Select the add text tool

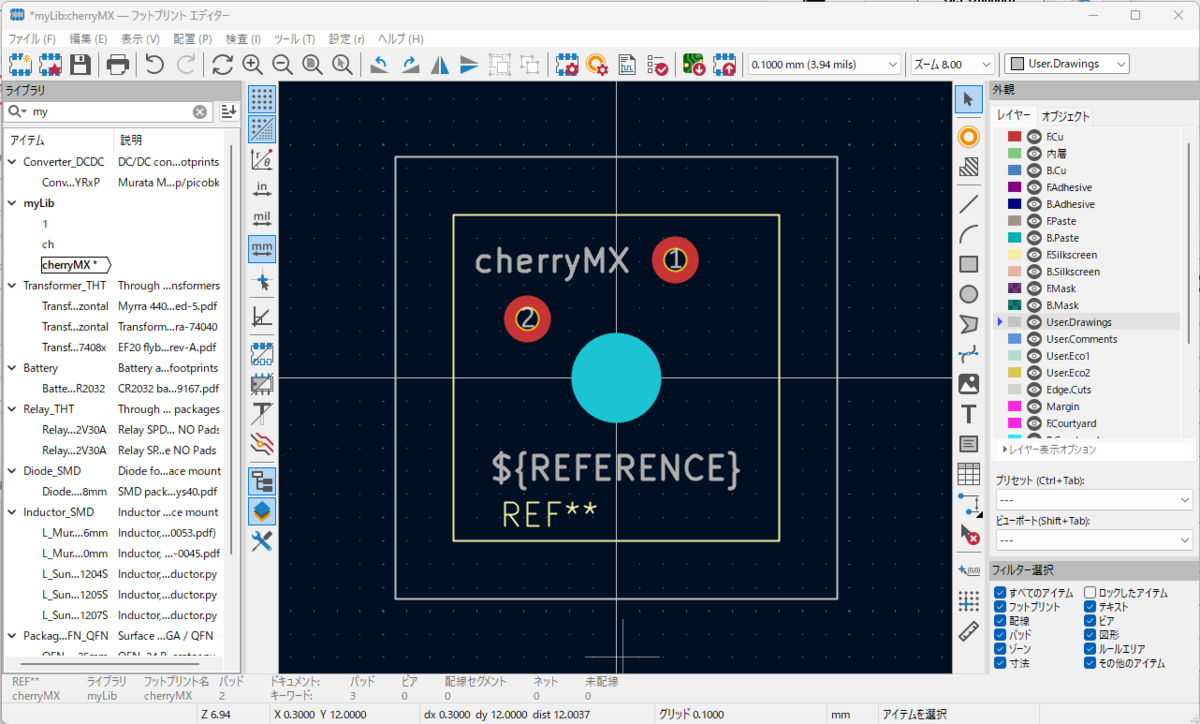point(968,413)
